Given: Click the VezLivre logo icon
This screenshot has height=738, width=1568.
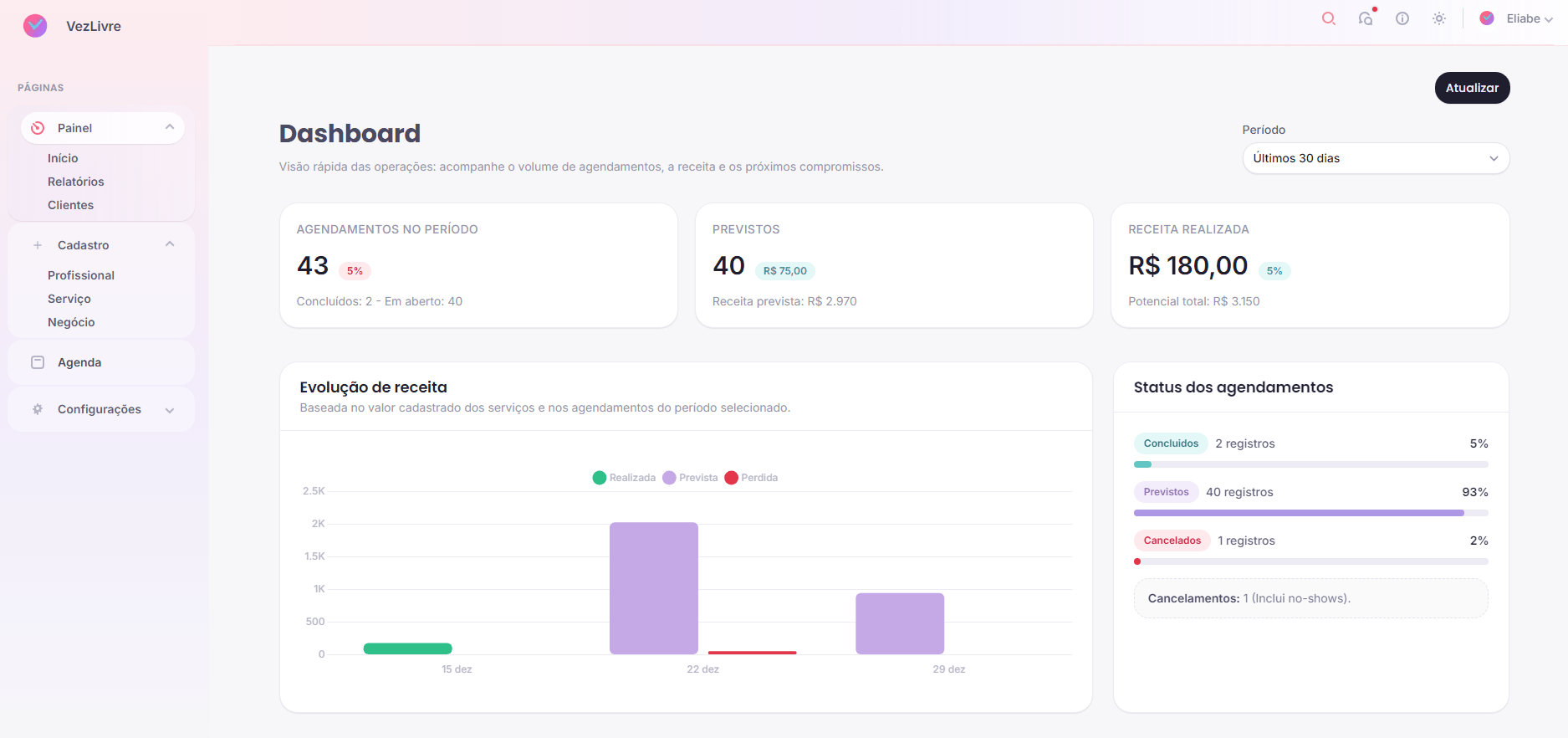Looking at the screenshot, I should [35, 26].
